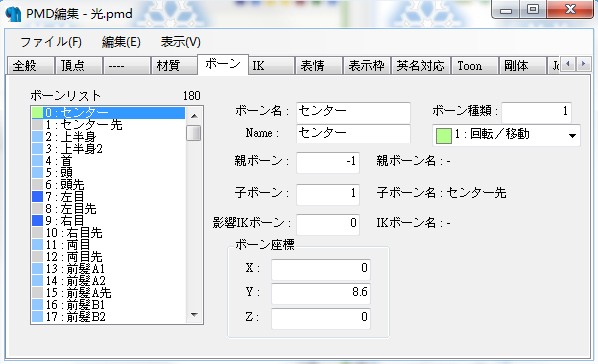Select bone 16 : 前髪B1 in list
The height and width of the screenshot is (364, 598).
pos(108,305)
